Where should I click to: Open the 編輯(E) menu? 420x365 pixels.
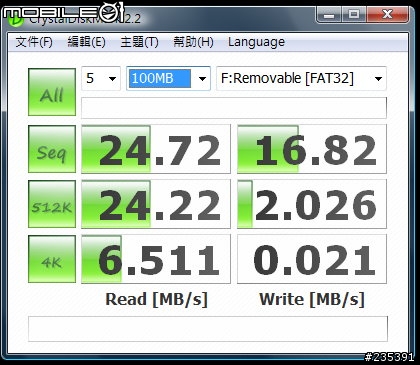(86, 42)
